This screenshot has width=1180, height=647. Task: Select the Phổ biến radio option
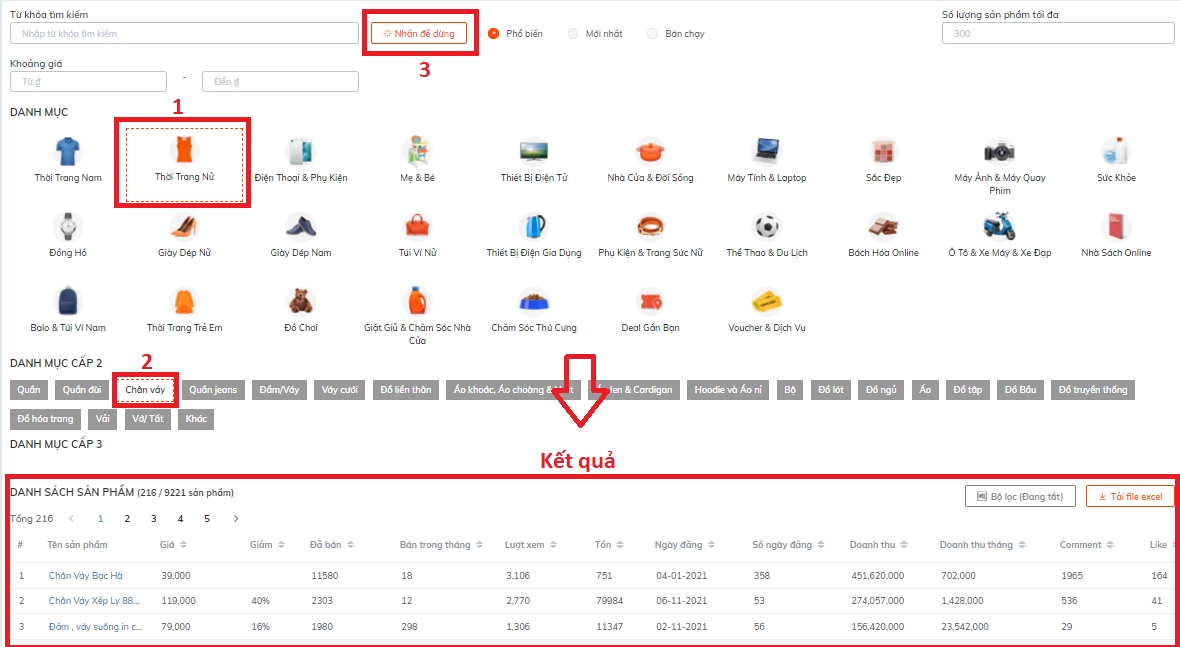point(493,33)
